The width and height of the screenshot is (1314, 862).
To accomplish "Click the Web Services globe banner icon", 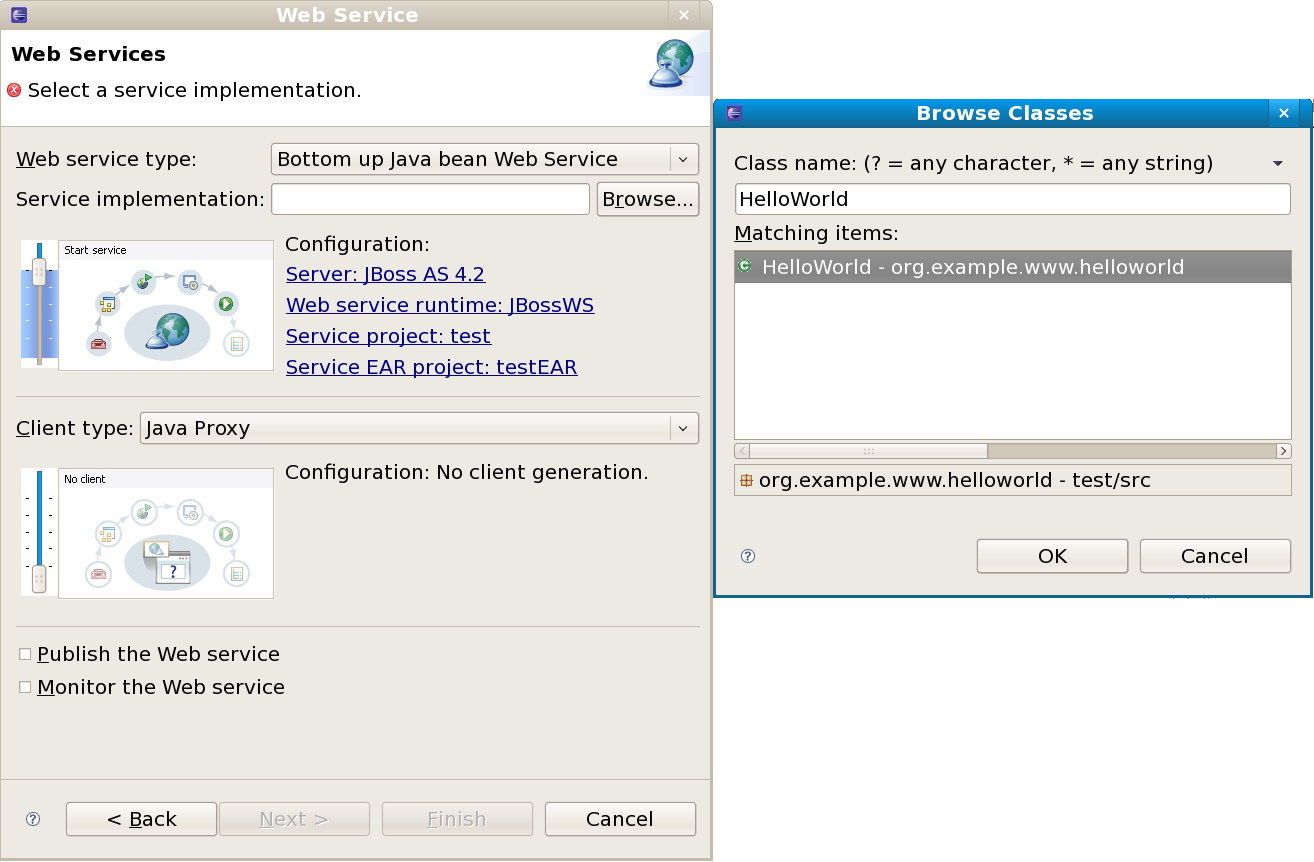I will click(x=672, y=63).
